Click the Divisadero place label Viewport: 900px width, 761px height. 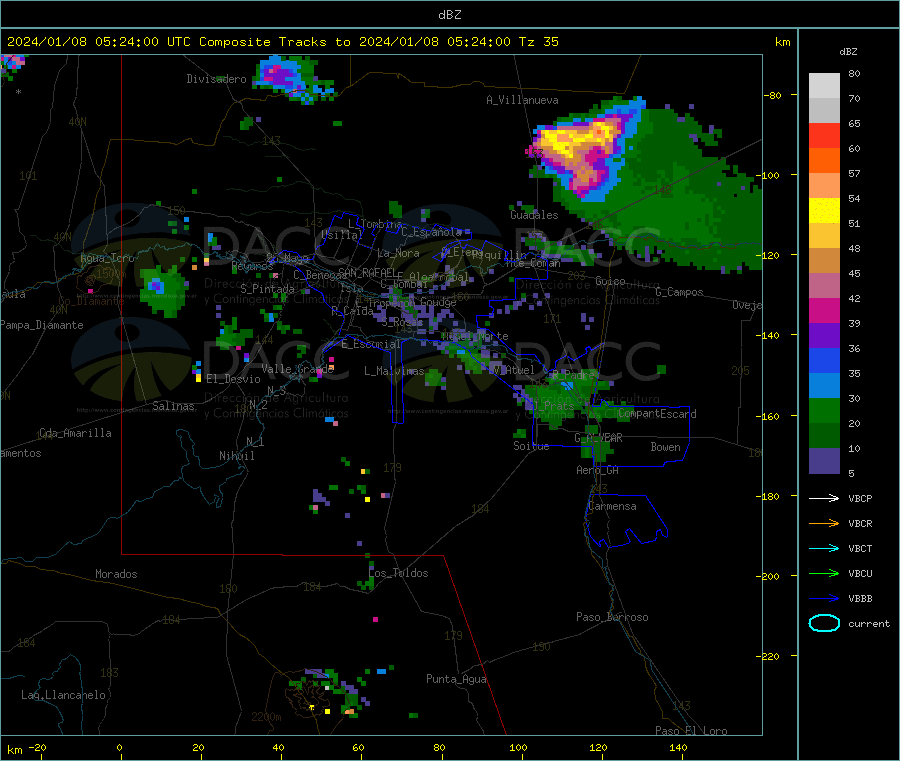(x=216, y=79)
